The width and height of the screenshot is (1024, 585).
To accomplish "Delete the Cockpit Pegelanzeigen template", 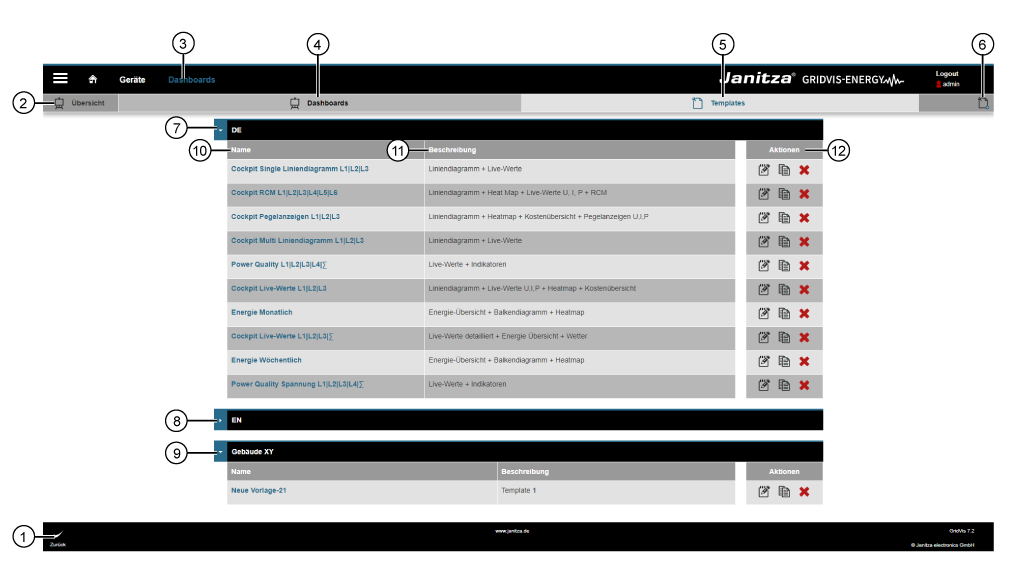I will (x=804, y=218).
